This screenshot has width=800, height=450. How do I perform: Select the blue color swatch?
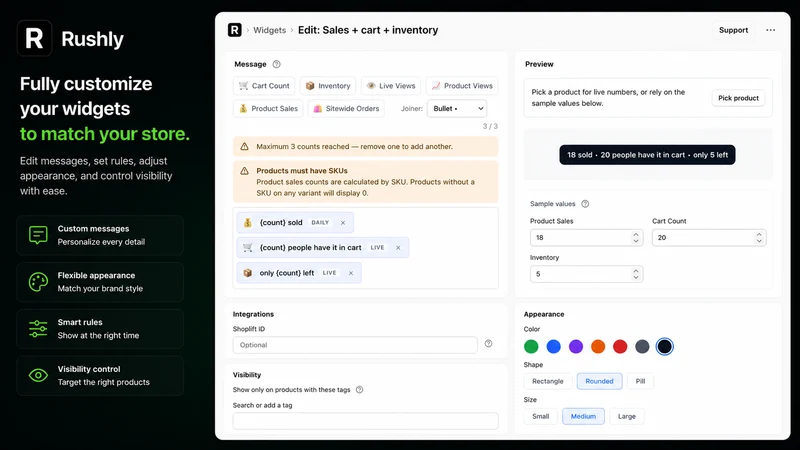tap(554, 347)
